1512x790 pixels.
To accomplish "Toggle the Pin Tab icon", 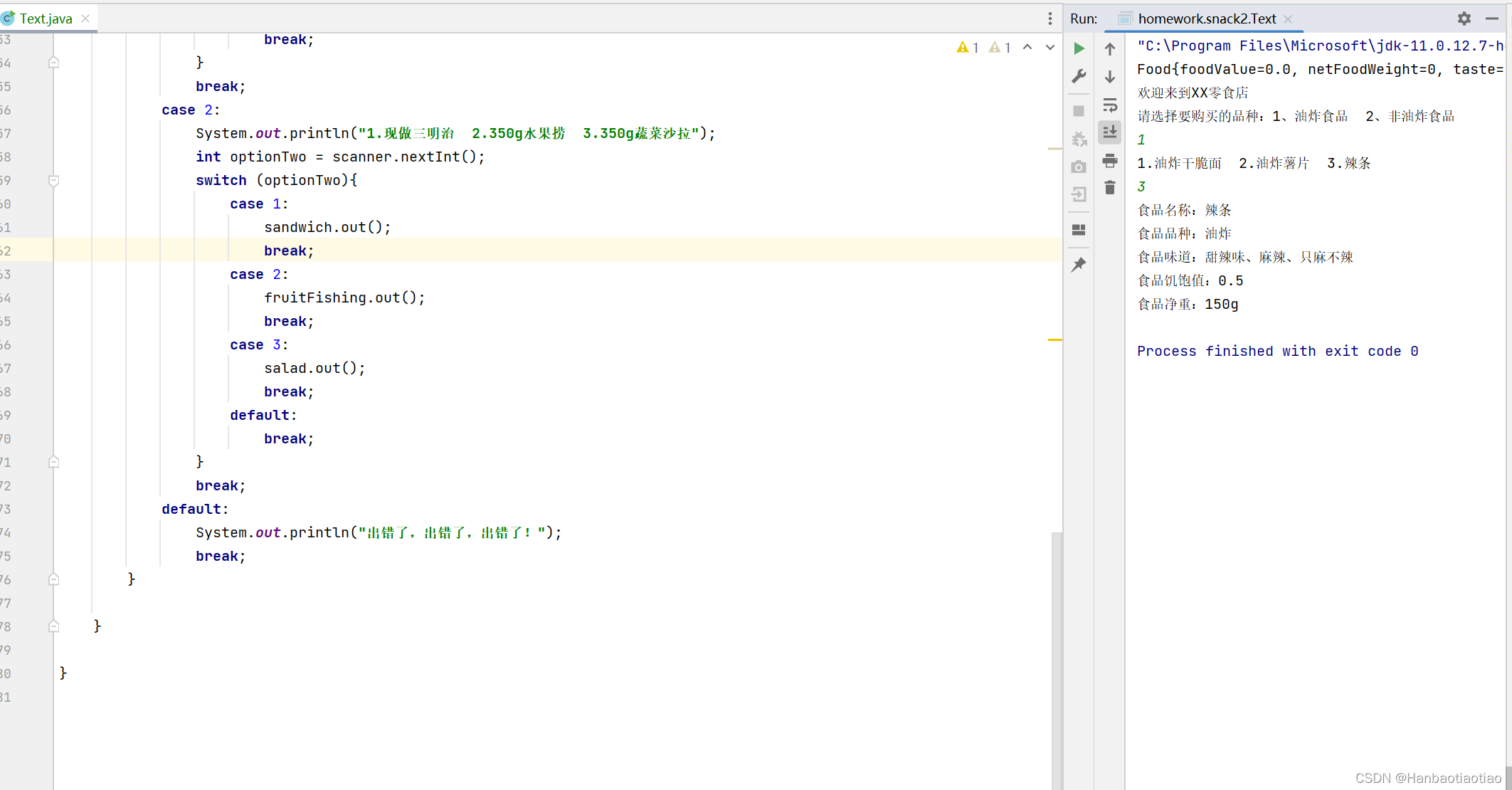I will tap(1079, 265).
